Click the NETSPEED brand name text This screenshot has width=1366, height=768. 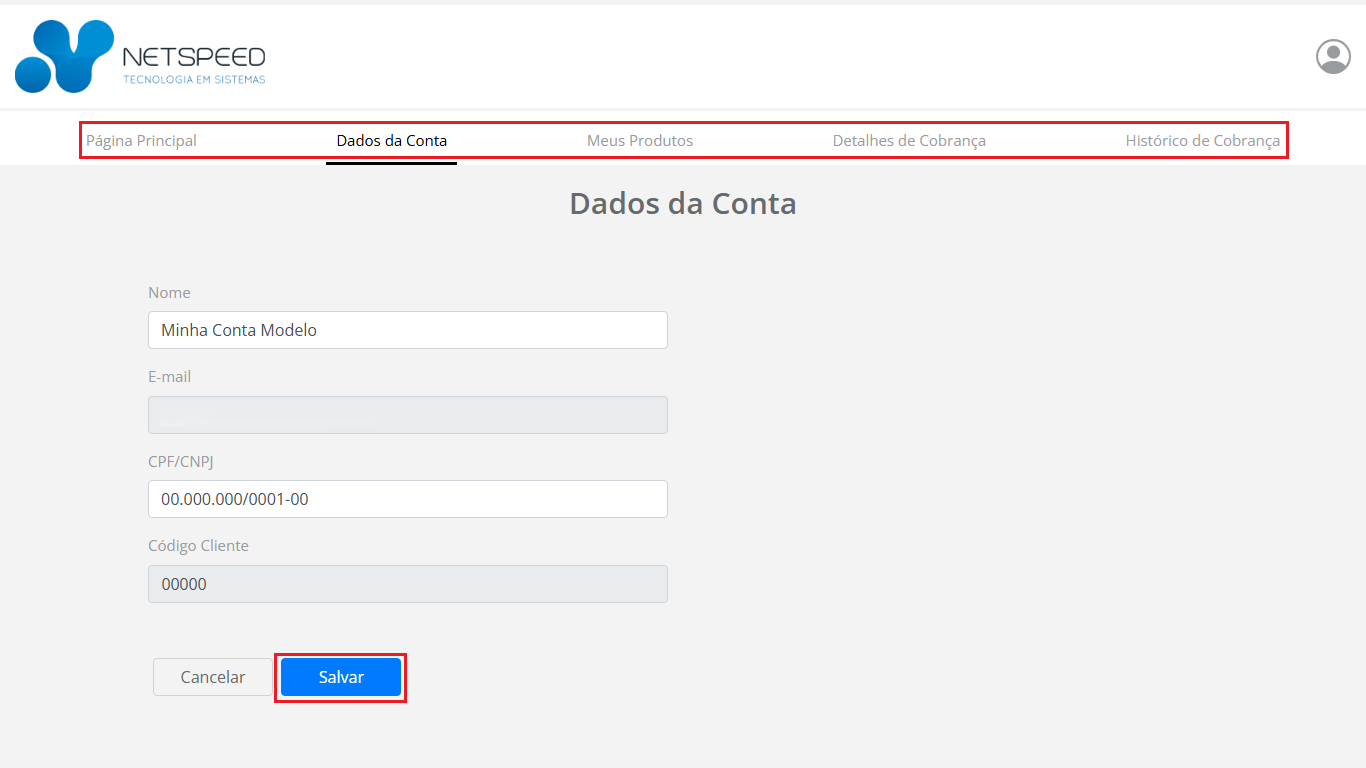pos(194,56)
